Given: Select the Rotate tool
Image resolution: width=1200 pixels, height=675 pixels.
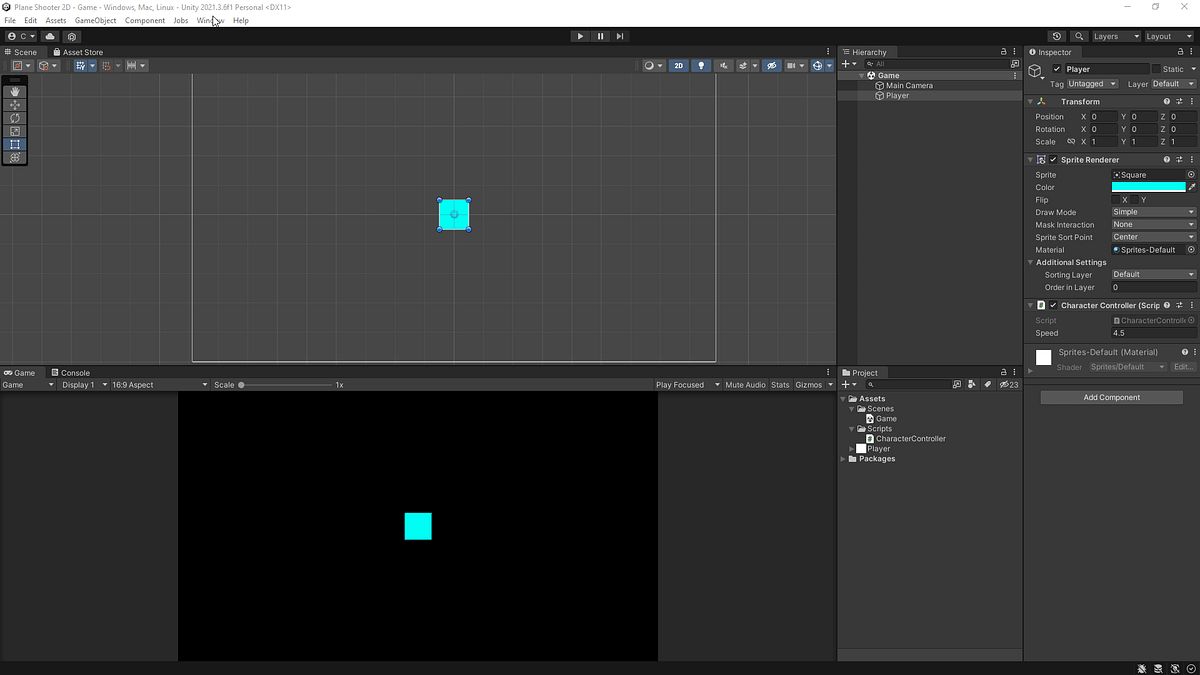Looking at the screenshot, I should 15,118.
